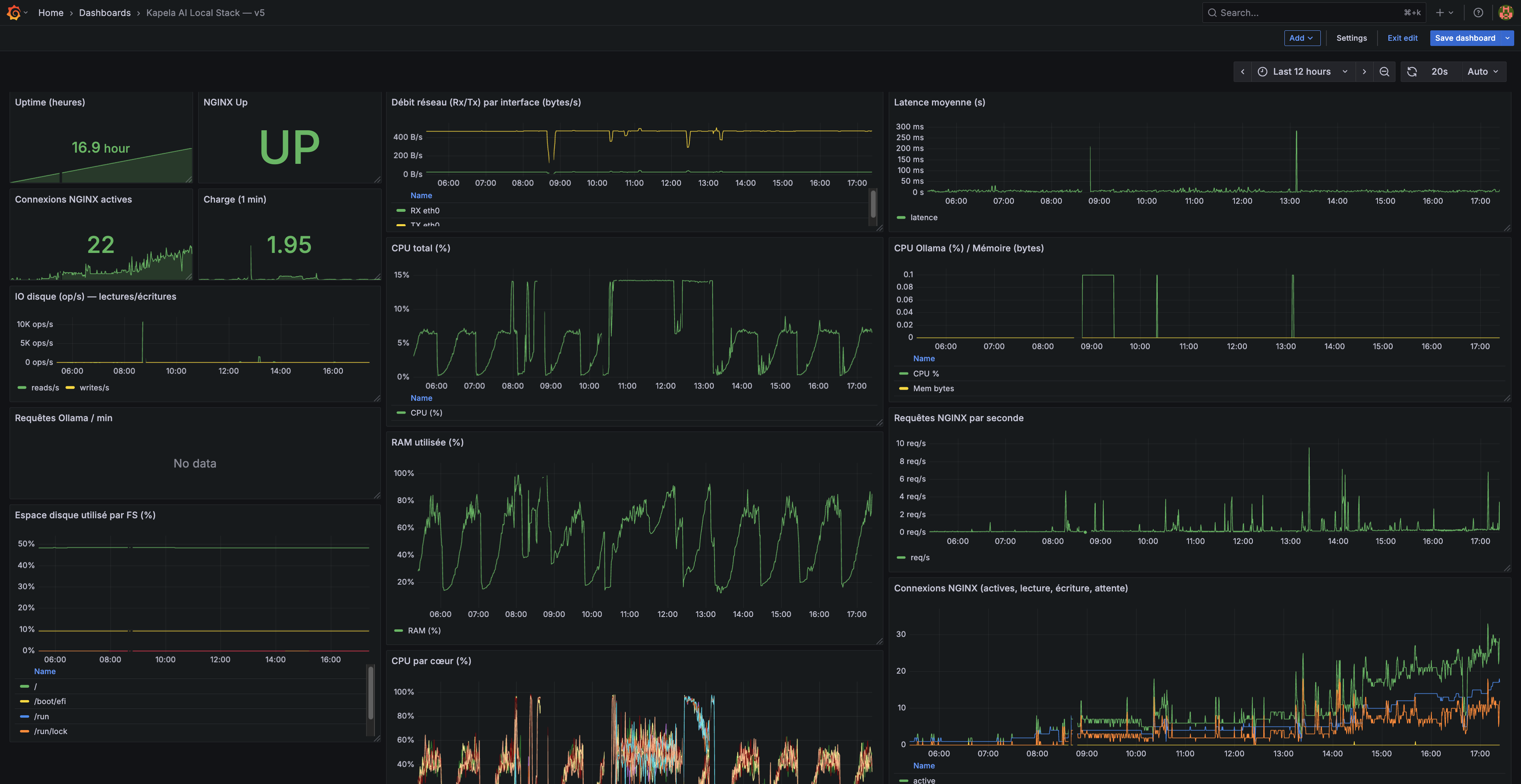Toggle the writes/s series in IO disque panel

(94, 387)
